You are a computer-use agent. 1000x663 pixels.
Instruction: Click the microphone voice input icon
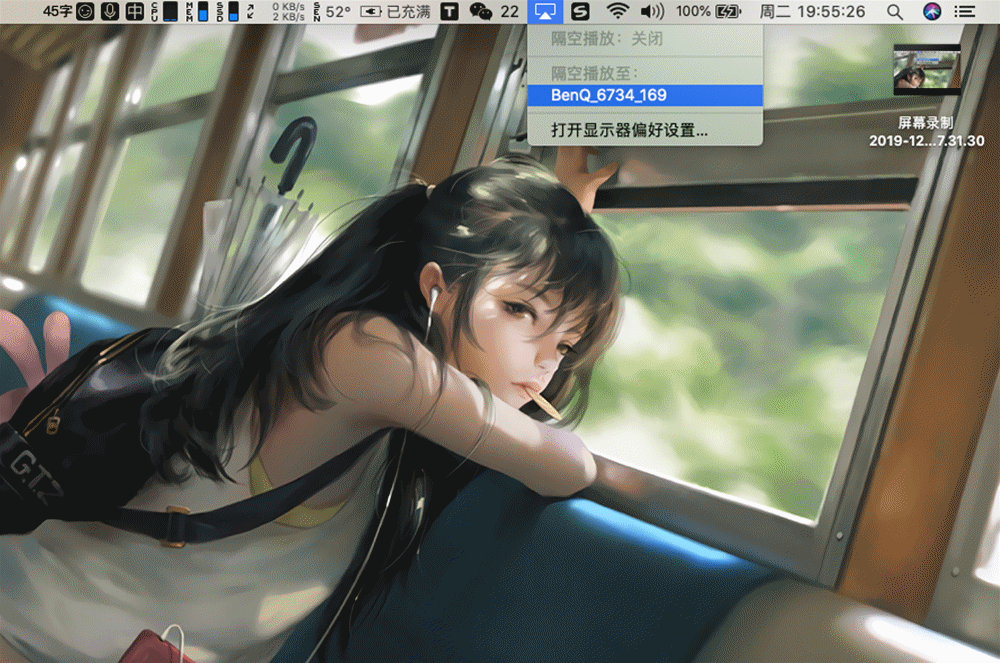[x=110, y=11]
